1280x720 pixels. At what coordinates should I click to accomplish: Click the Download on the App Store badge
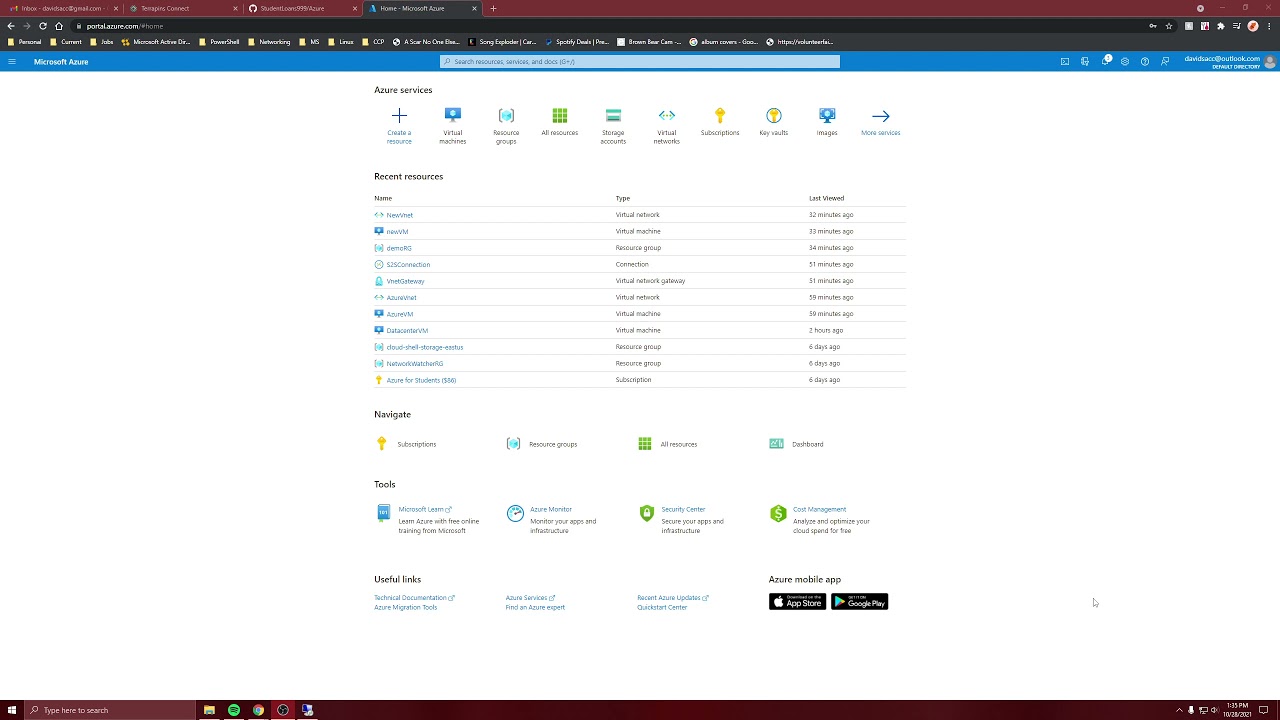coord(797,601)
